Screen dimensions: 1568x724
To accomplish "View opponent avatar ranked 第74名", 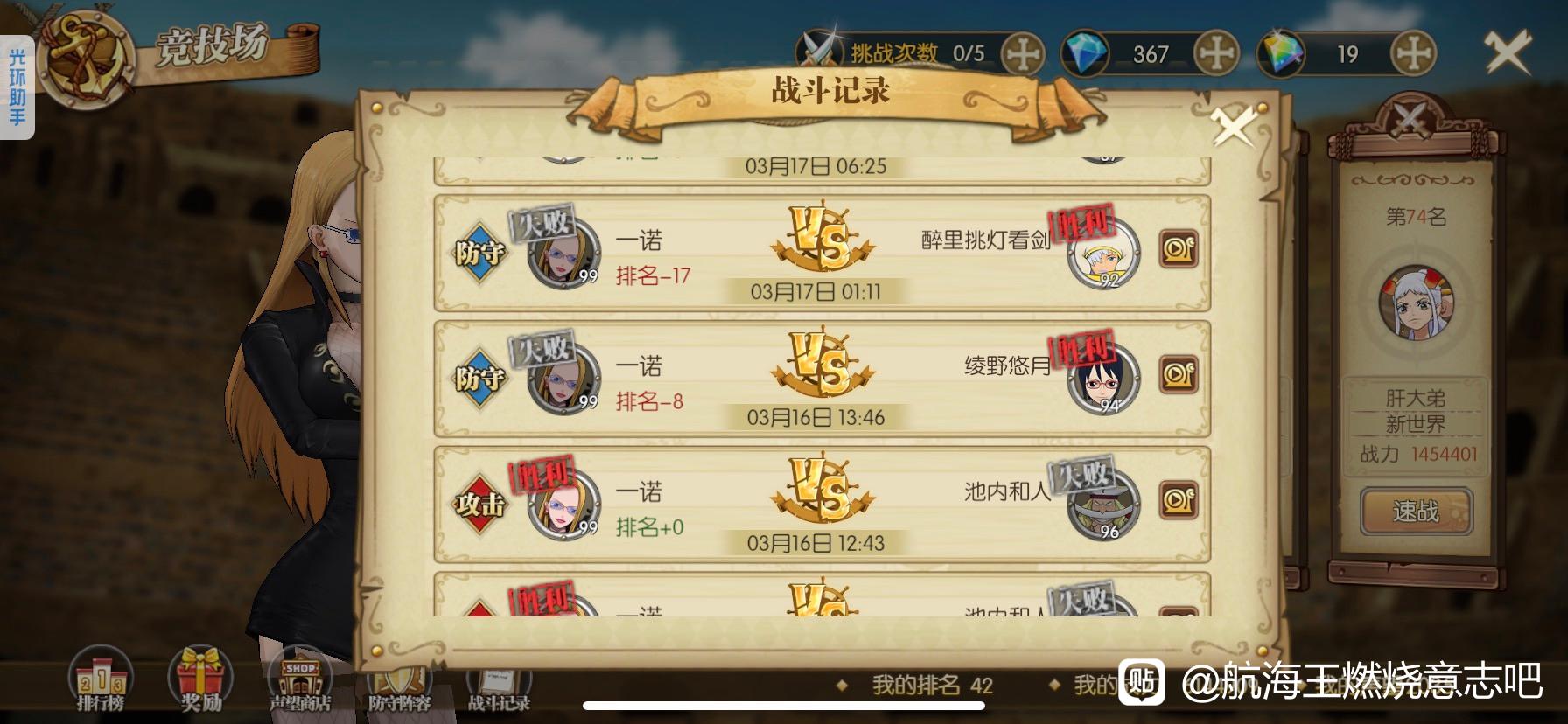I will coord(1417,303).
